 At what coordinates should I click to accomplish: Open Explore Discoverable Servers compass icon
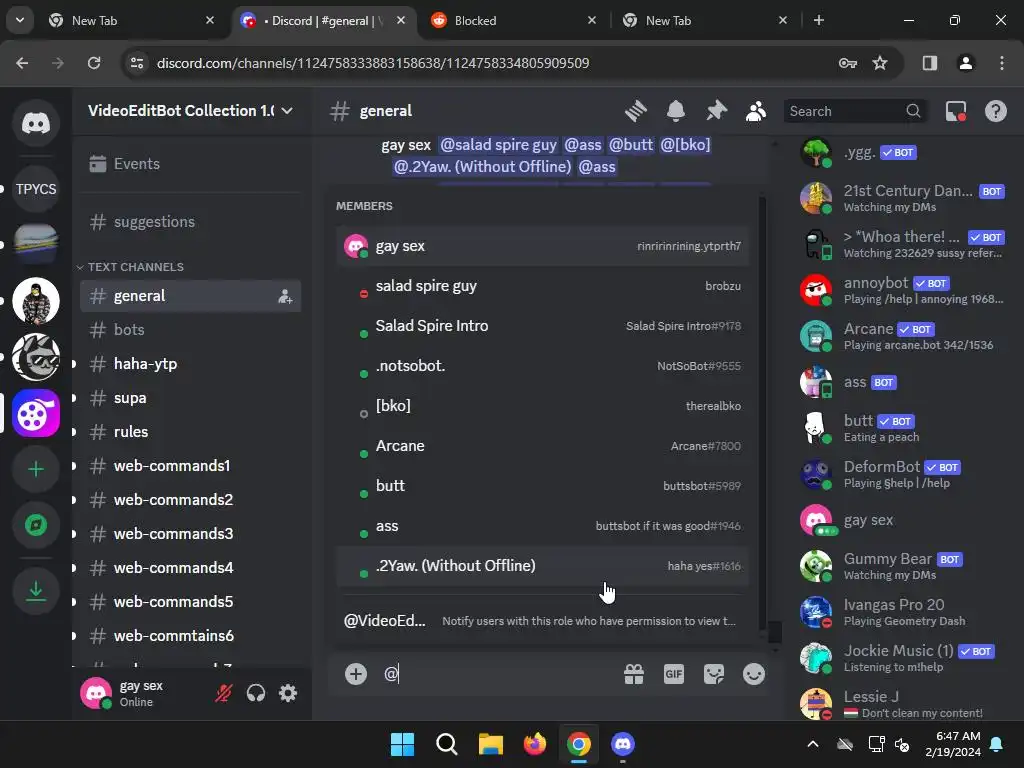click(x=36, y=525)
